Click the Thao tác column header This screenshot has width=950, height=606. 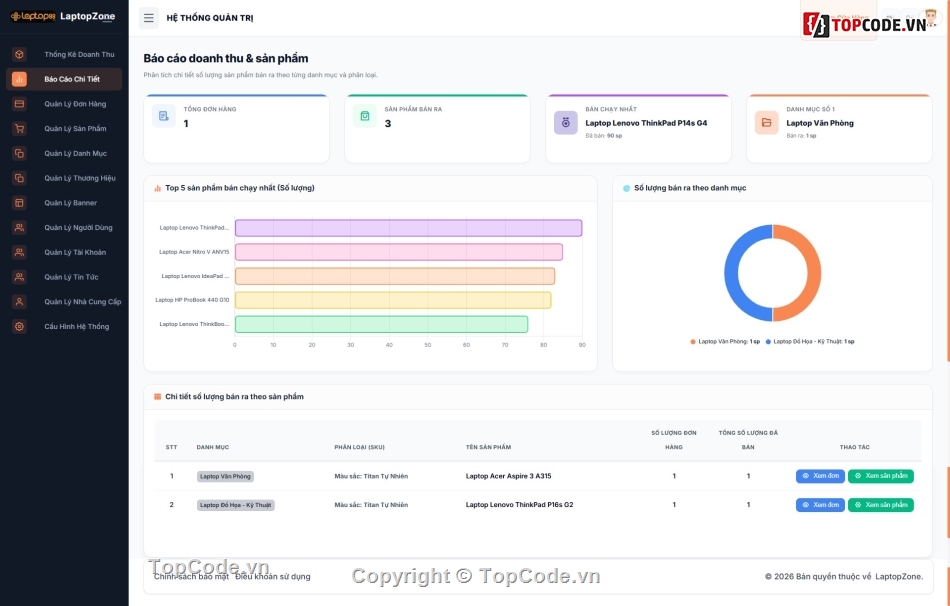(854, 447)
